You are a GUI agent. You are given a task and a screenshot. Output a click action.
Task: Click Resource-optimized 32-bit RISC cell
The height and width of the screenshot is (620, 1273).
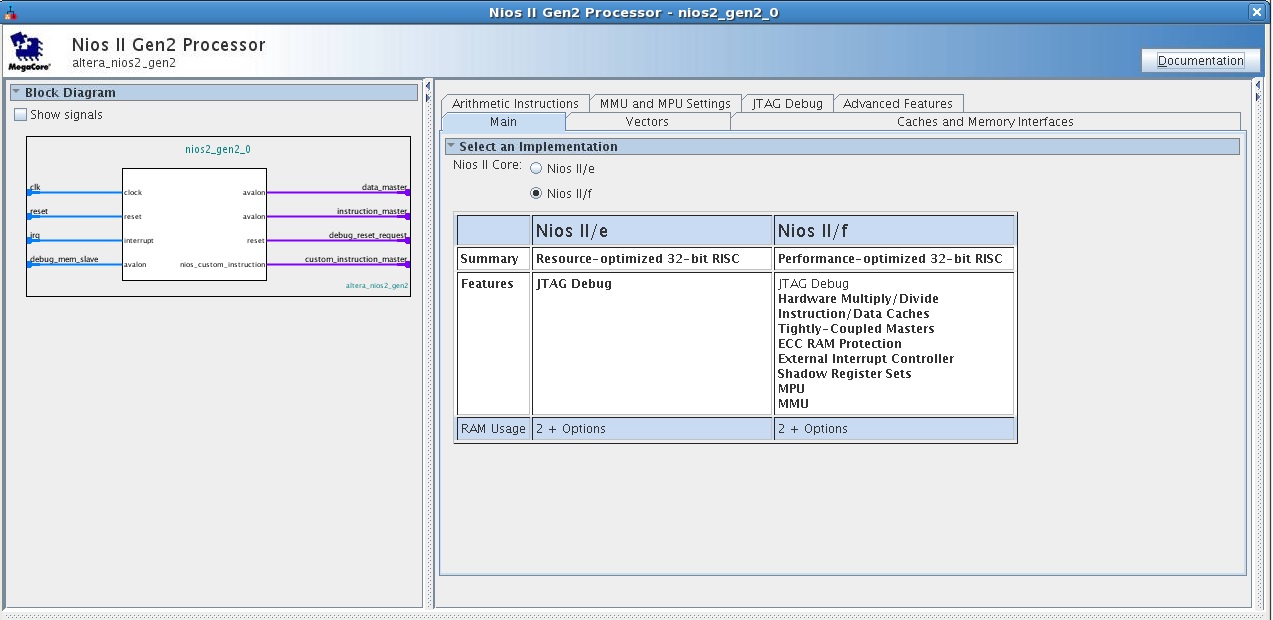pos(652,259)
